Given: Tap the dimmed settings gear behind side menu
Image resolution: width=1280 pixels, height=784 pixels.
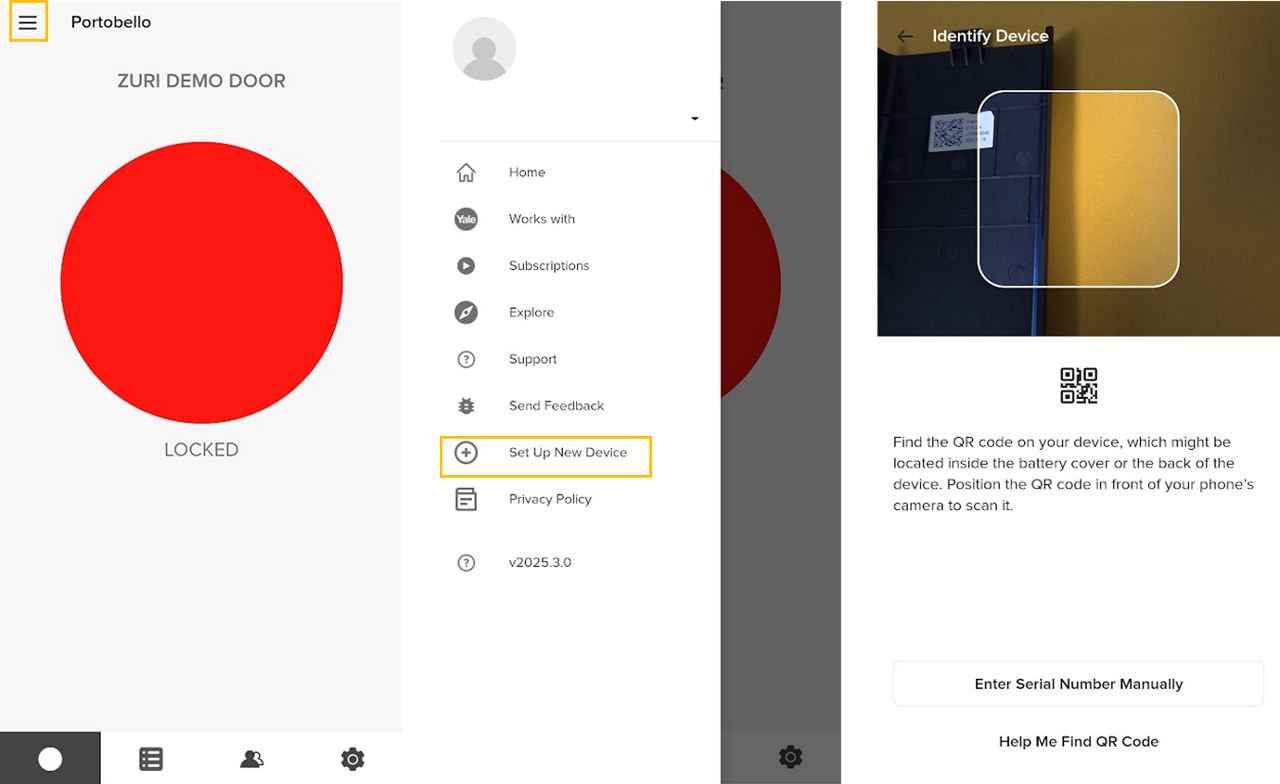Looking at the screenshot, I should [x=790, y=757].
